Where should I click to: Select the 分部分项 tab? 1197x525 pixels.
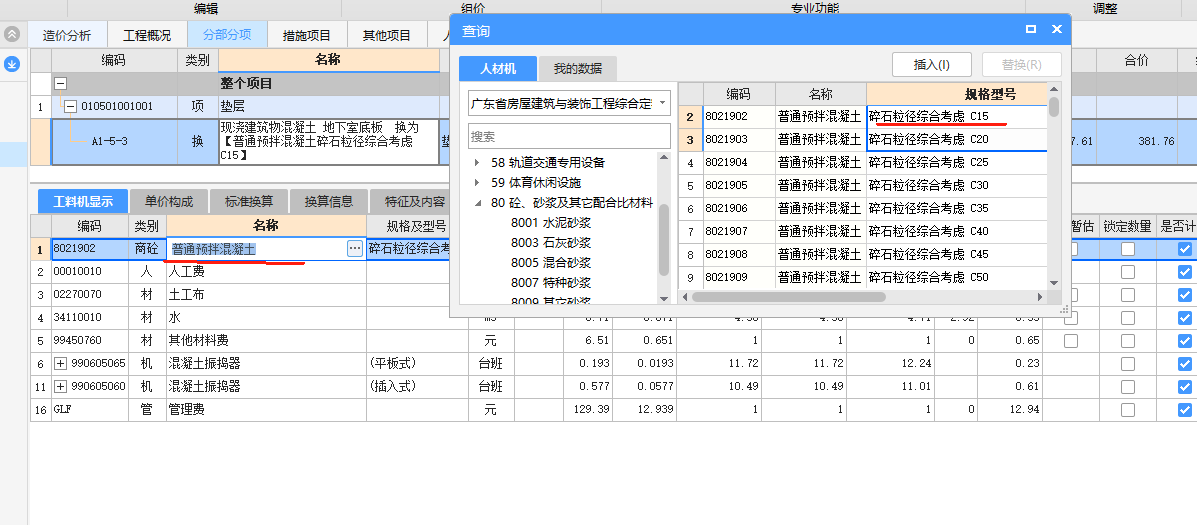[227, 35]
